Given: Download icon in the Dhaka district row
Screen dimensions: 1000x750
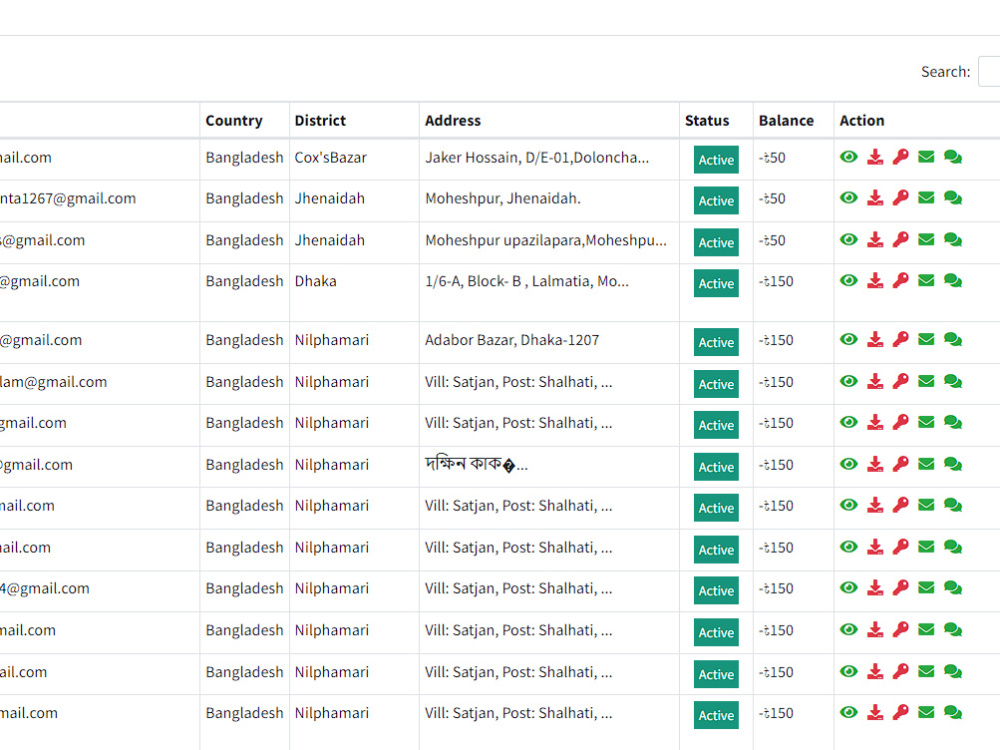Looking at the screenshot, I should click(875, 281).
